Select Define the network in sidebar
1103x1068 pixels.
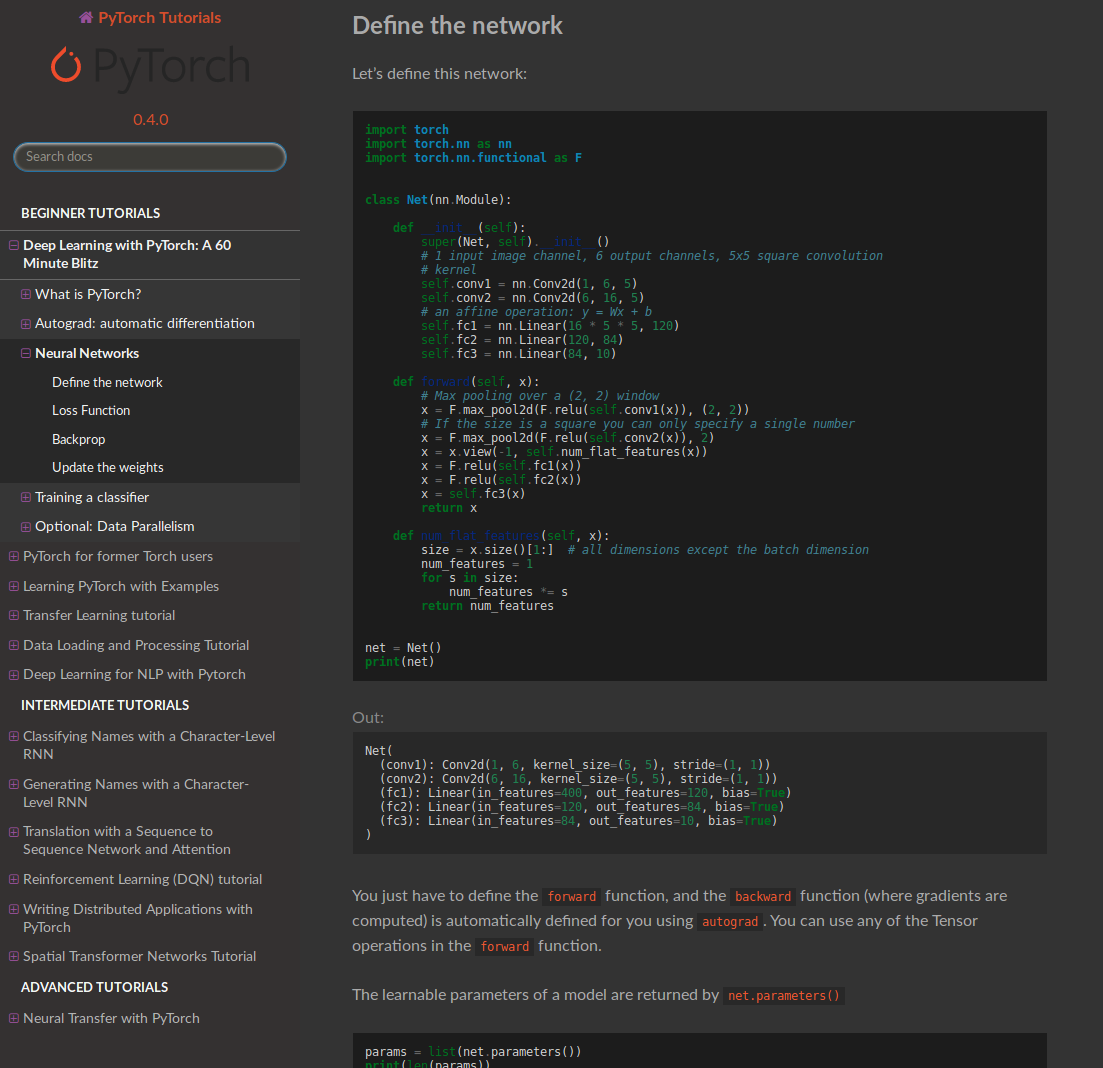click(x=107, y=382)
